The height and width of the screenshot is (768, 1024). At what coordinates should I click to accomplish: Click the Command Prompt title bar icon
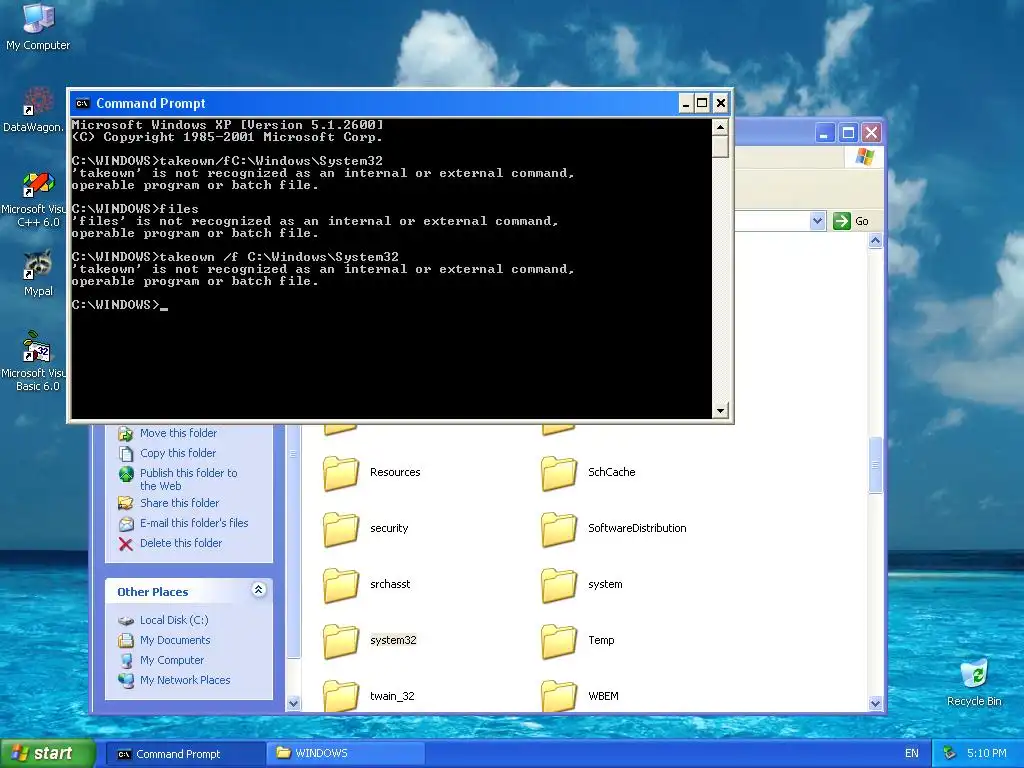[82, 103]
